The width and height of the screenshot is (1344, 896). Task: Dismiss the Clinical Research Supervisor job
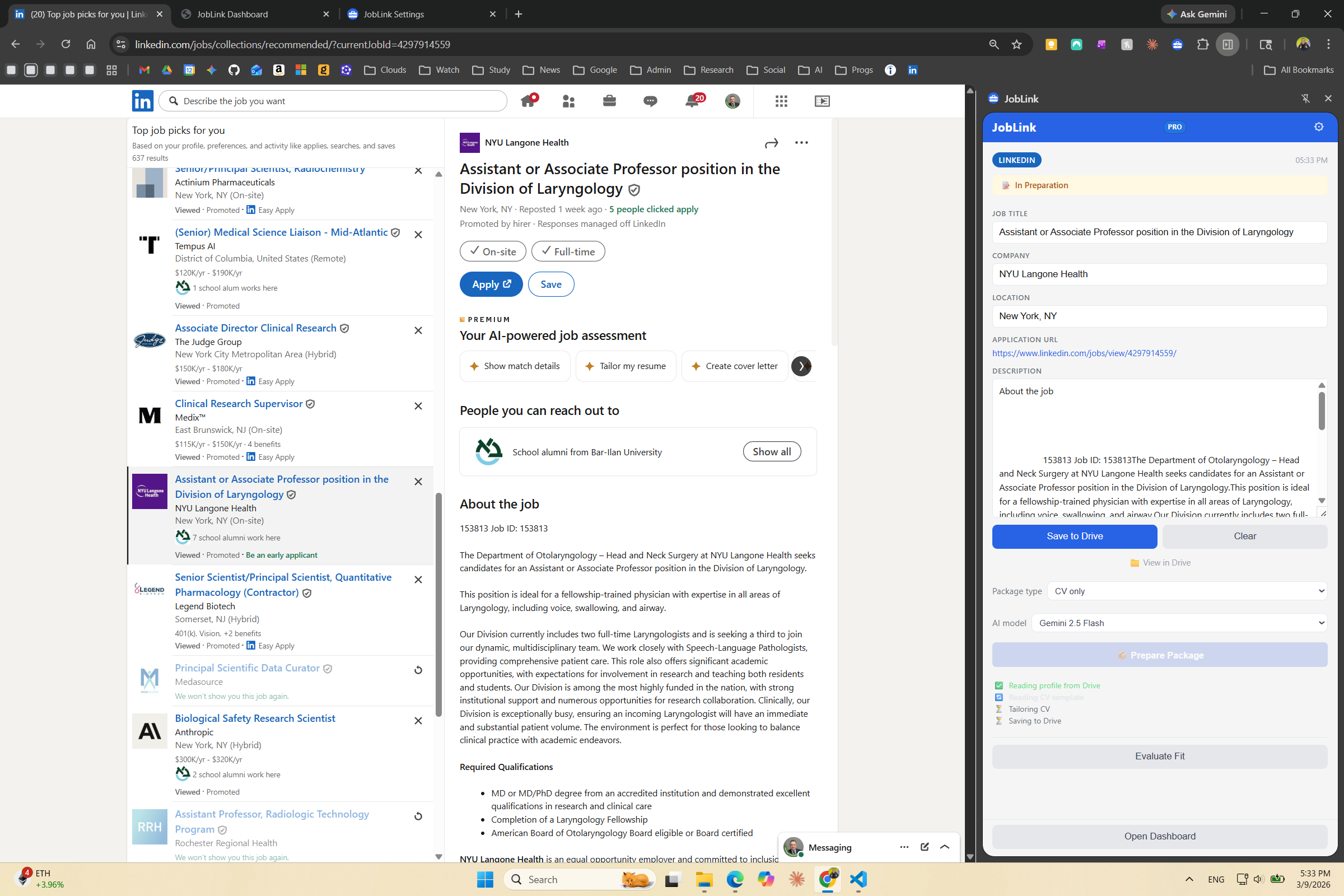click(418, 407)
